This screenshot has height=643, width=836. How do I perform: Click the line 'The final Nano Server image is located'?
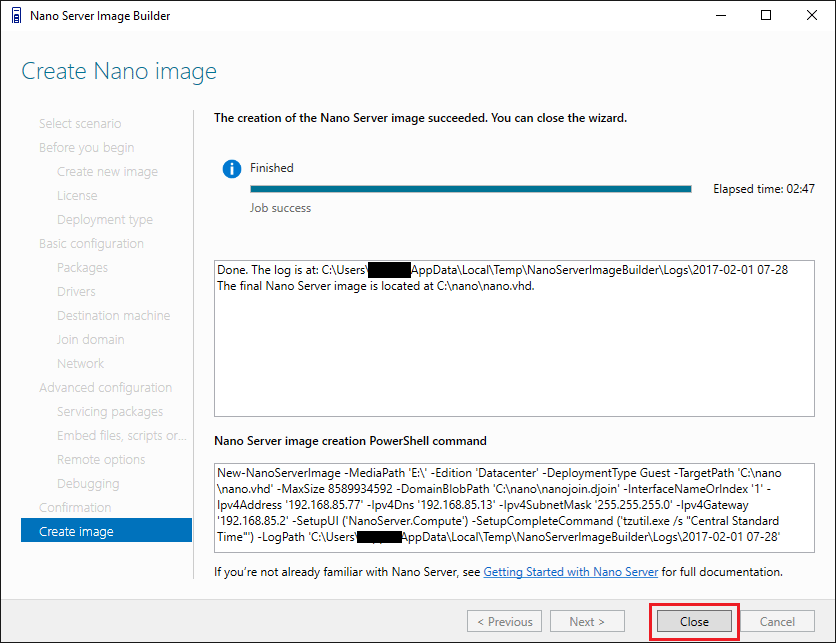375,286
